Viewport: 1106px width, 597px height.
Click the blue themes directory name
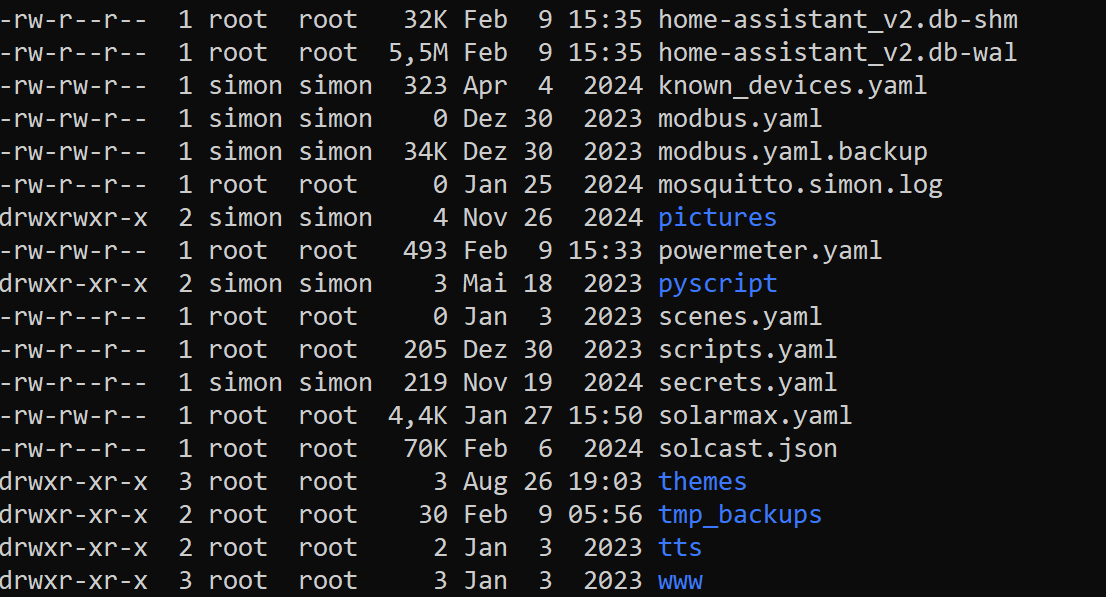click(702, 481)
